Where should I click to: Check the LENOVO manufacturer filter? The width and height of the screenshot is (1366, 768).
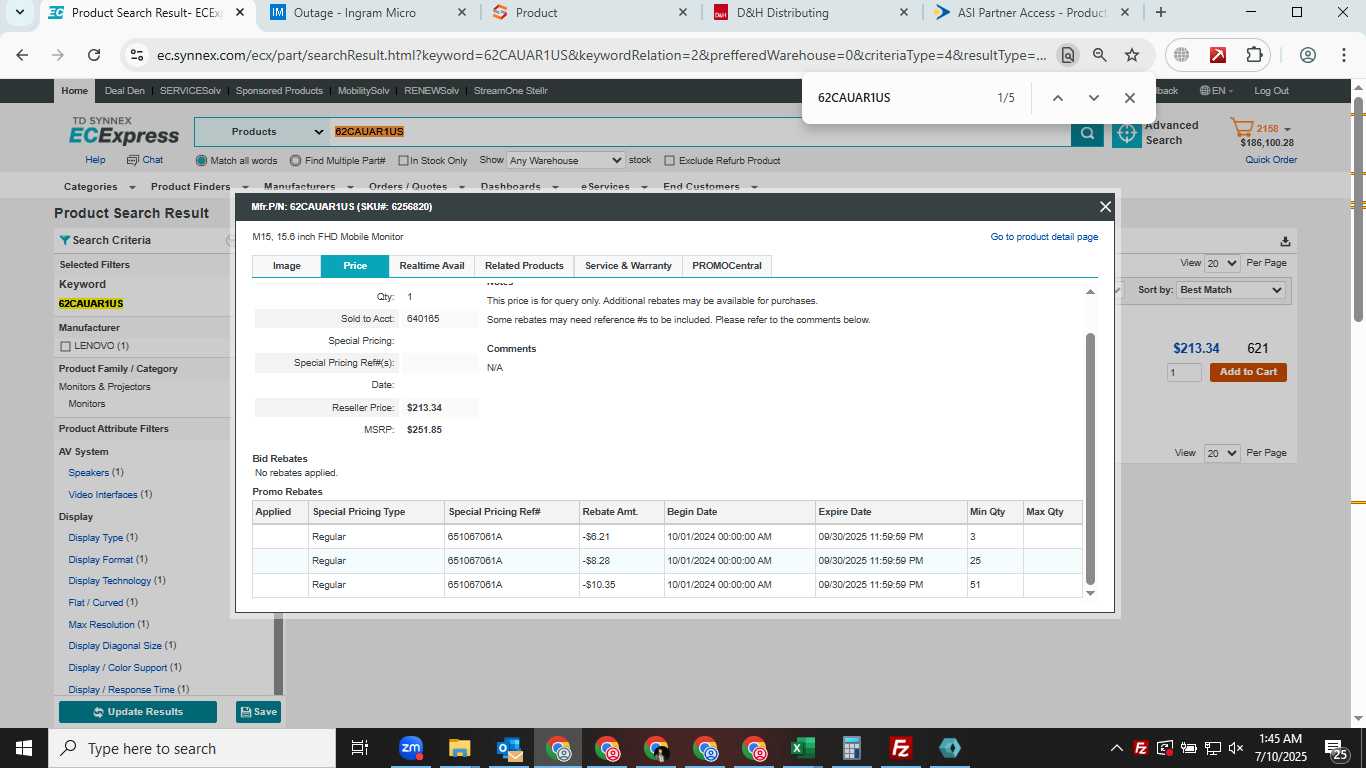pyautogui.click(x=65, y=346)
